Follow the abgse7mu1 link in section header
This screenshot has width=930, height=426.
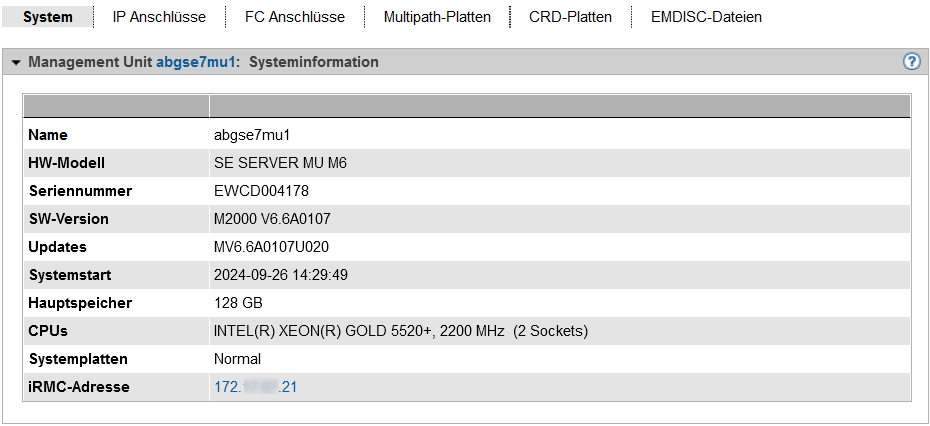pos(196,62)
